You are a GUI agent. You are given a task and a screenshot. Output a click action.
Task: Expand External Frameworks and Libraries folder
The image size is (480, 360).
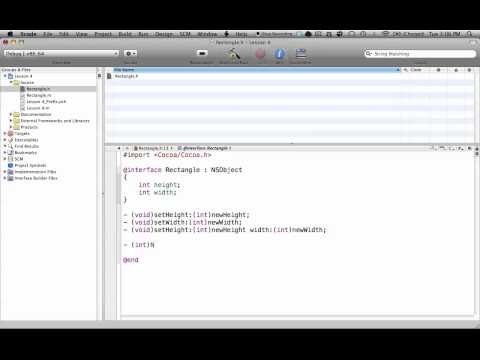pyautogui.click(x=11, y=121)
